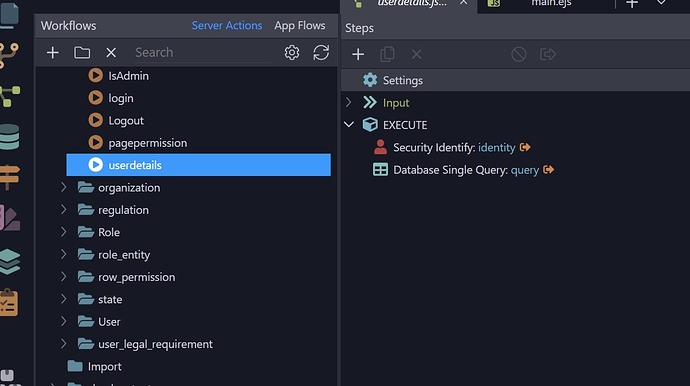Image resolution: width=690 pixels, height=386 pixels.
Task: Open the clipboard checklist sidebar icon
Action: (10, 303)
